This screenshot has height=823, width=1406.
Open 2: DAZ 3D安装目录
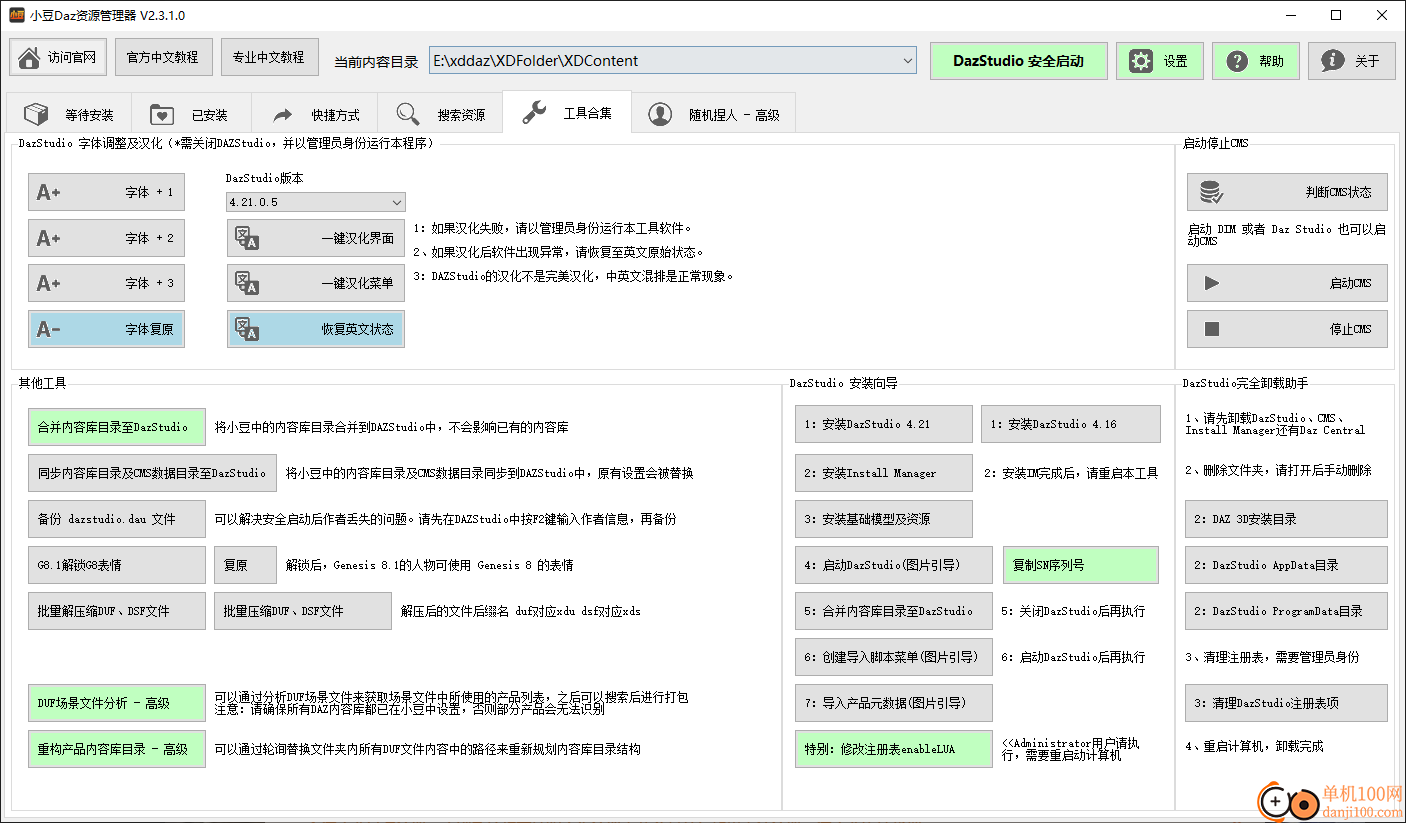pos(1287,519)
